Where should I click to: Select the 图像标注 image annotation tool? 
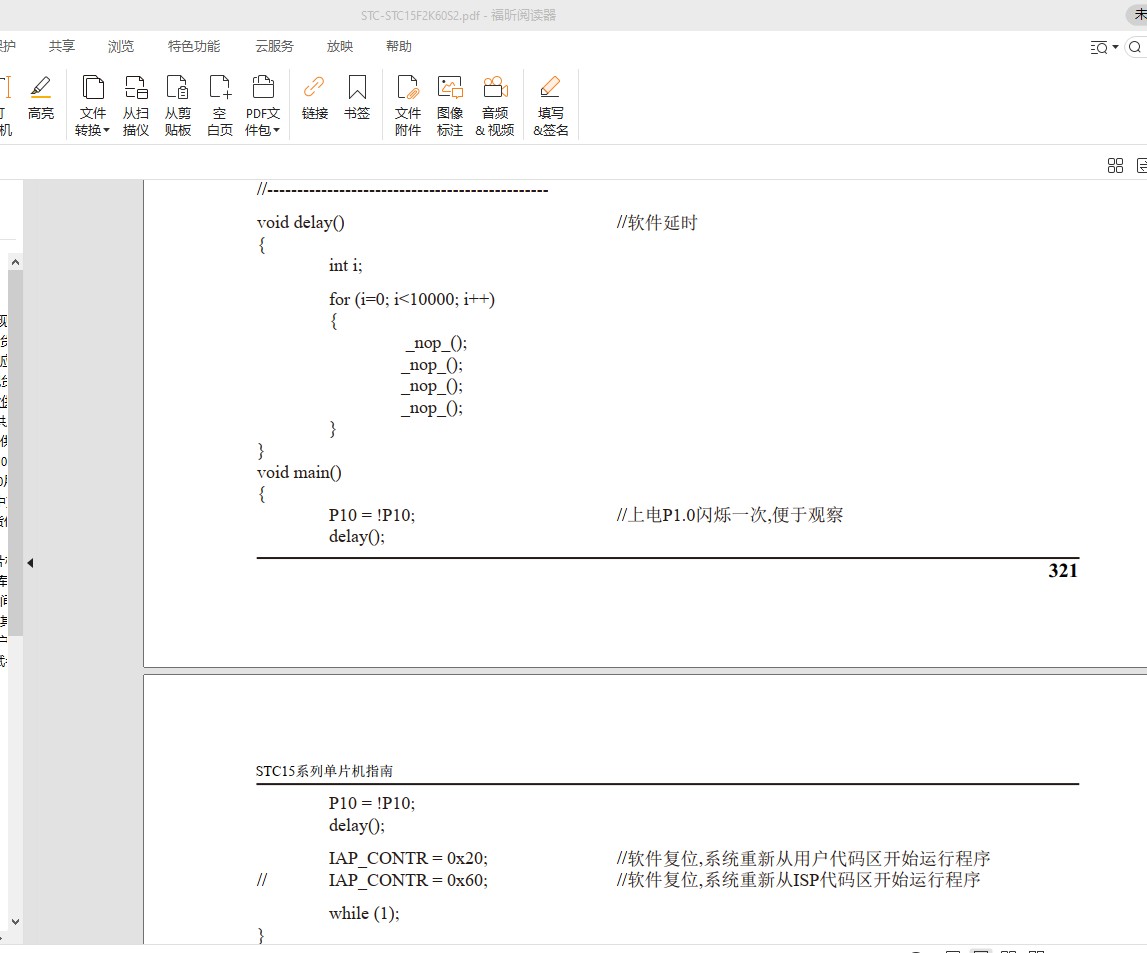point(450,105)
